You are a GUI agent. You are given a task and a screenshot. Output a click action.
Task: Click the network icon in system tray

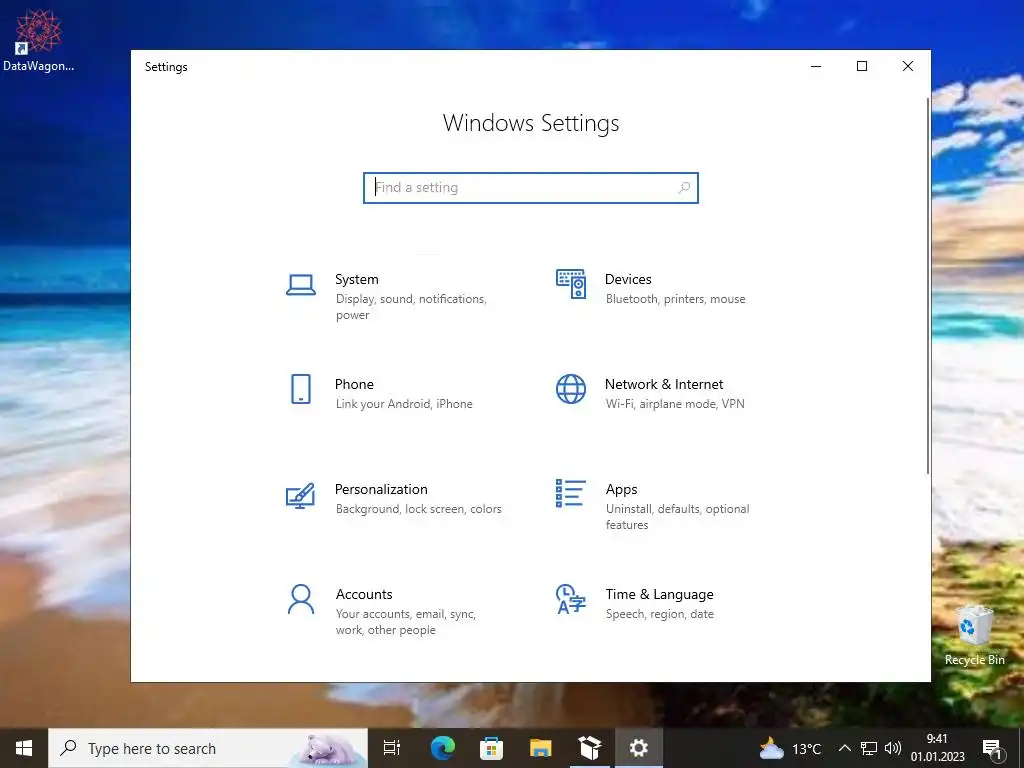pyautogui.click(x=869, y=748)
